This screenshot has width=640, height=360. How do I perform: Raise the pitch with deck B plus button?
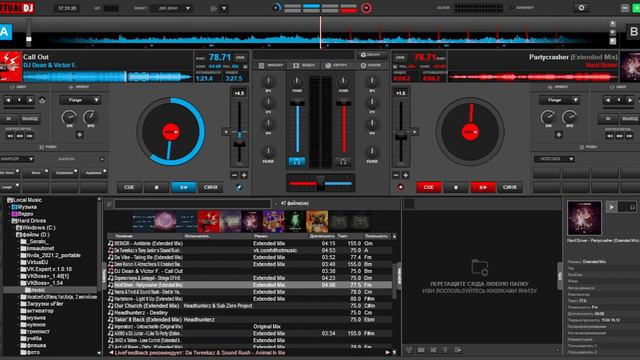tap(405, 175)
